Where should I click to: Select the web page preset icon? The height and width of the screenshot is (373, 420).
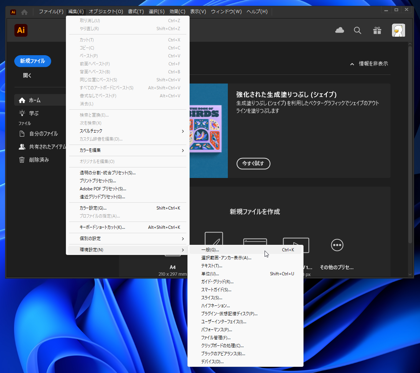(255, 242)
